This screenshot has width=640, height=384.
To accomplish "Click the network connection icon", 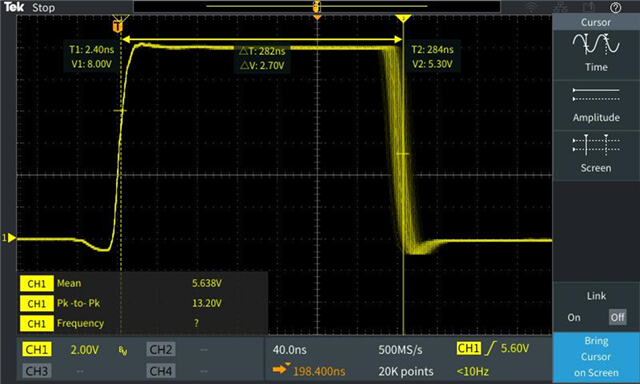I will pyautogui.click(x=560, y=7).
